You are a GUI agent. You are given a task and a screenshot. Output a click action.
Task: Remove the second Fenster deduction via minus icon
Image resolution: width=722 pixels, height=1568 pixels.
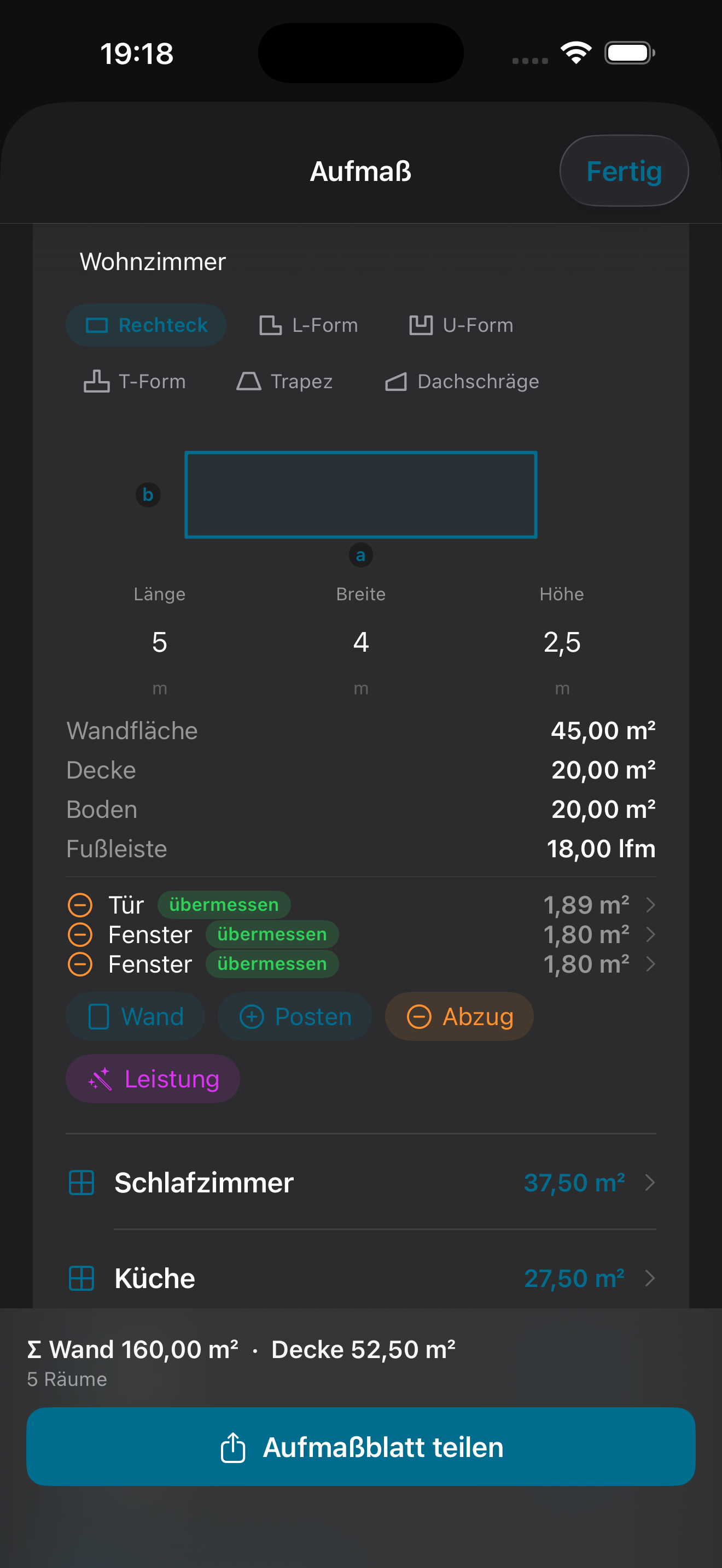80,964
